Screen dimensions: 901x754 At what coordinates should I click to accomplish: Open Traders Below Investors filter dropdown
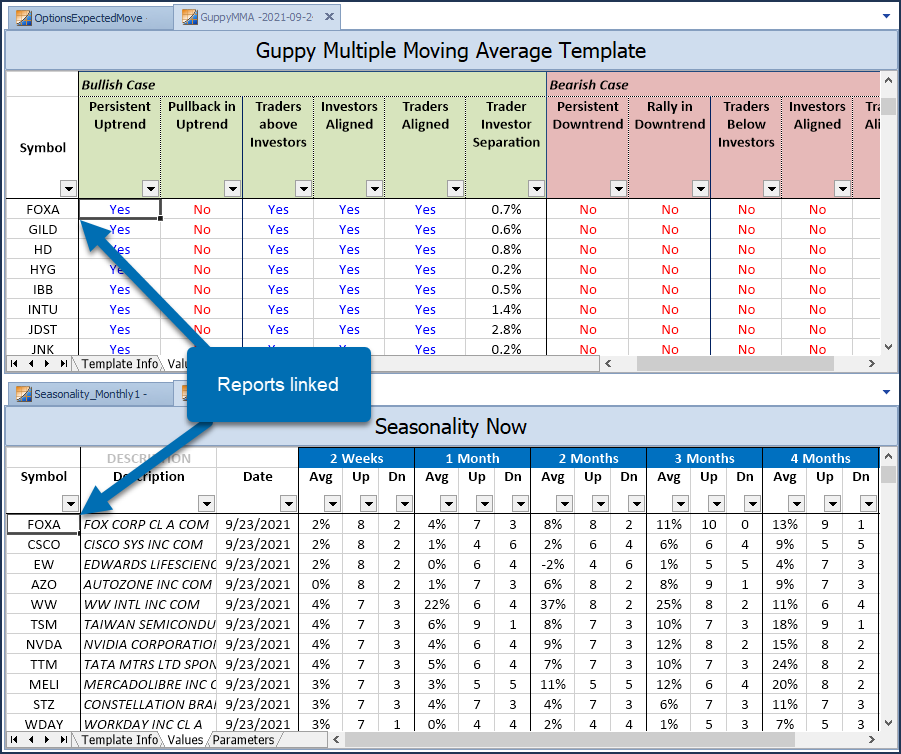771,188
